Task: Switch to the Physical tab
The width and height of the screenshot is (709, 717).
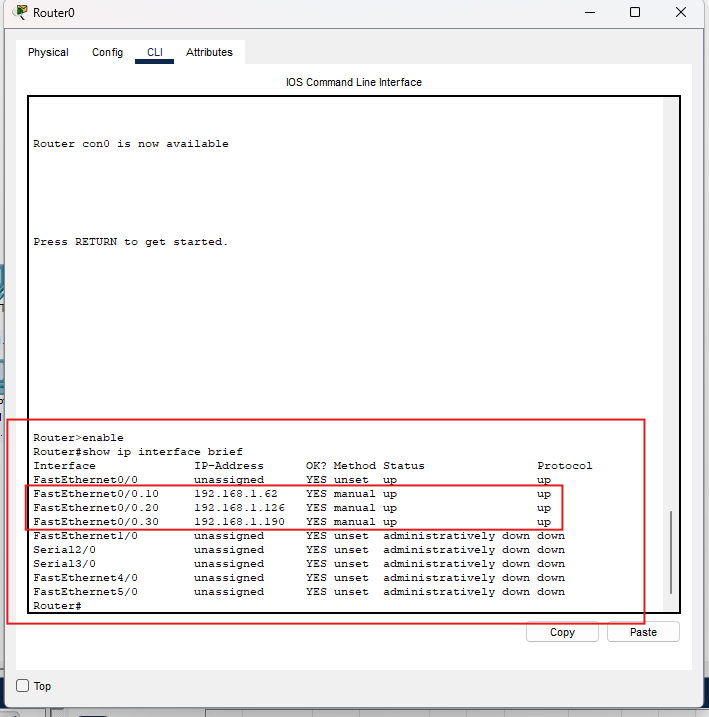Action: coord(48,52)
